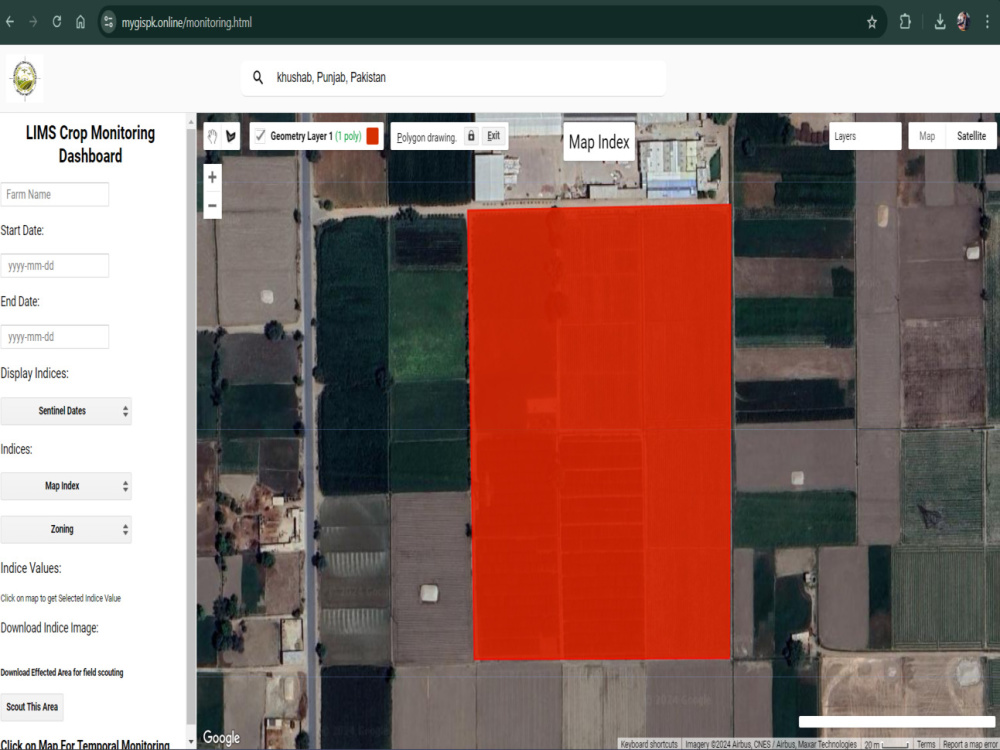The height and width of the screenshot is (750, 1000).
Task: Focus the location search box showing khushab
Action: coord(453,78)
